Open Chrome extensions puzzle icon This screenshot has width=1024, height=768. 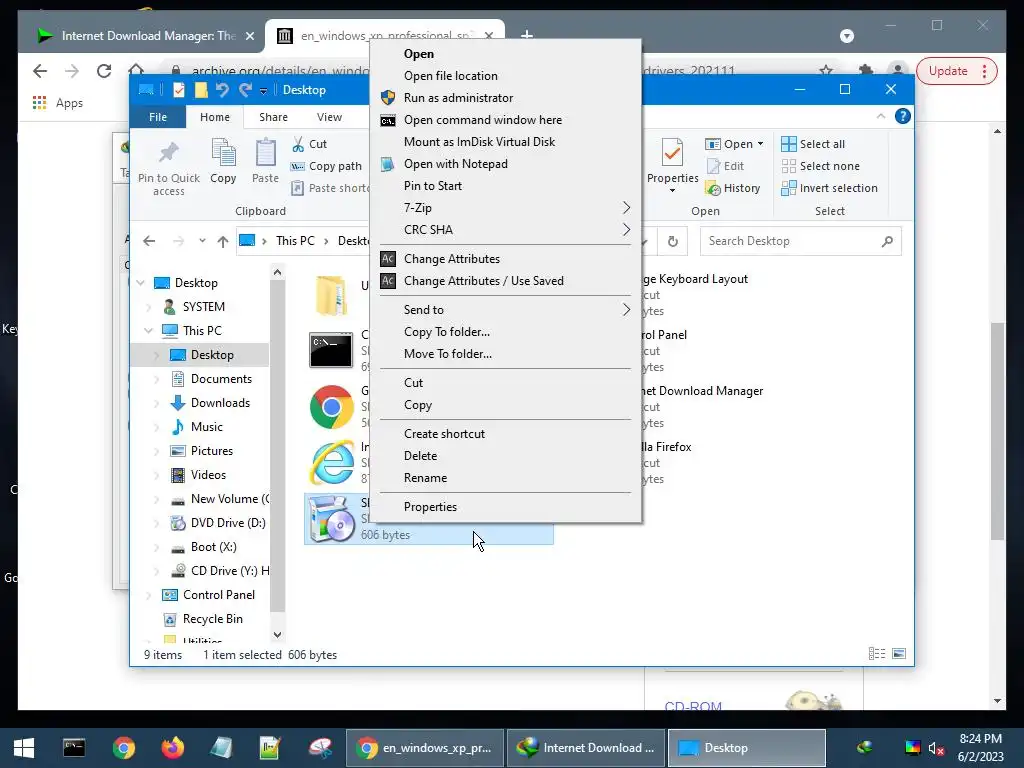click(866, 71)
